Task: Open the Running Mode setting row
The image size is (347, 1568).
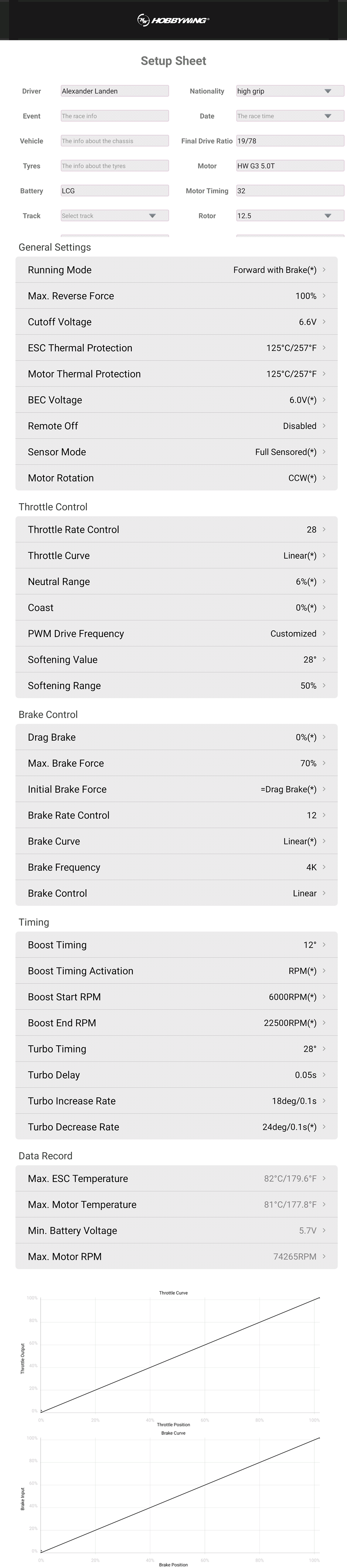Action: 176,270
